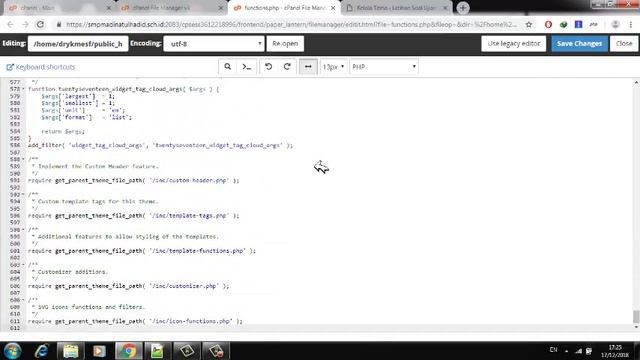Open the Windows Start menu
Screen dimensions: 640x360
click(x=12, y=351)
